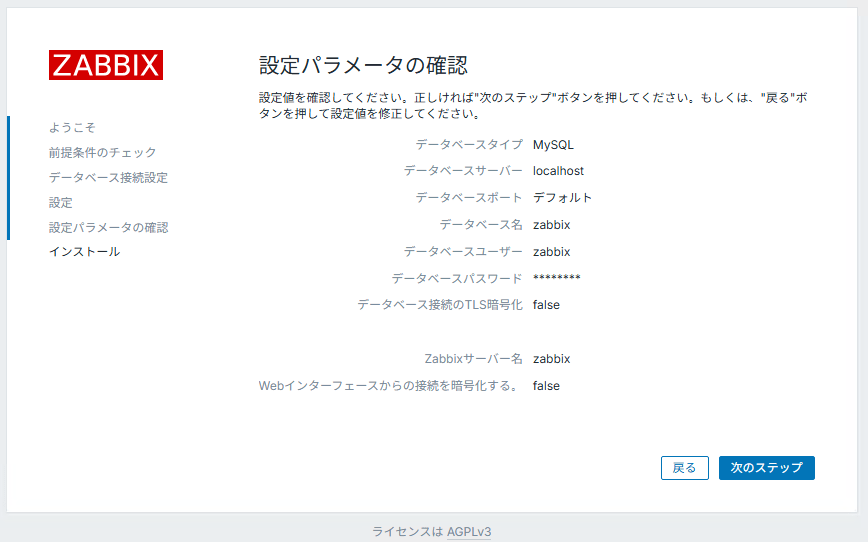The image size is (868, 542).
Task: Choose the 設定 step in sidebar
Action: coord(61,203)
